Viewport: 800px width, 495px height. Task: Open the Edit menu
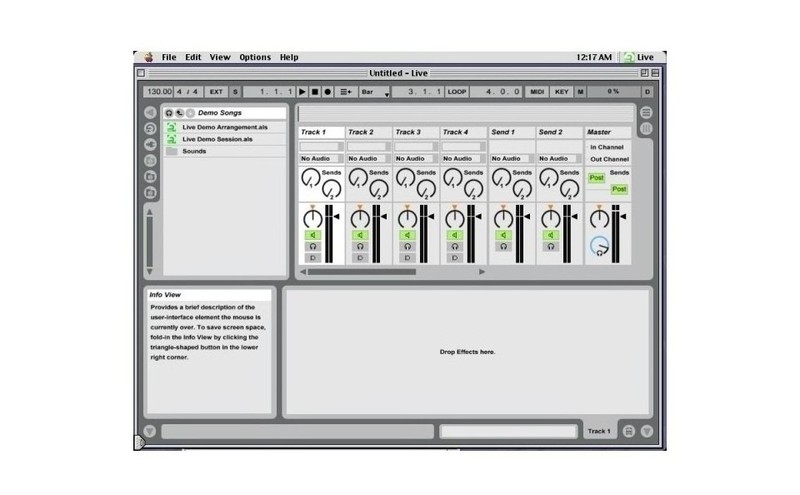(193, 57)
